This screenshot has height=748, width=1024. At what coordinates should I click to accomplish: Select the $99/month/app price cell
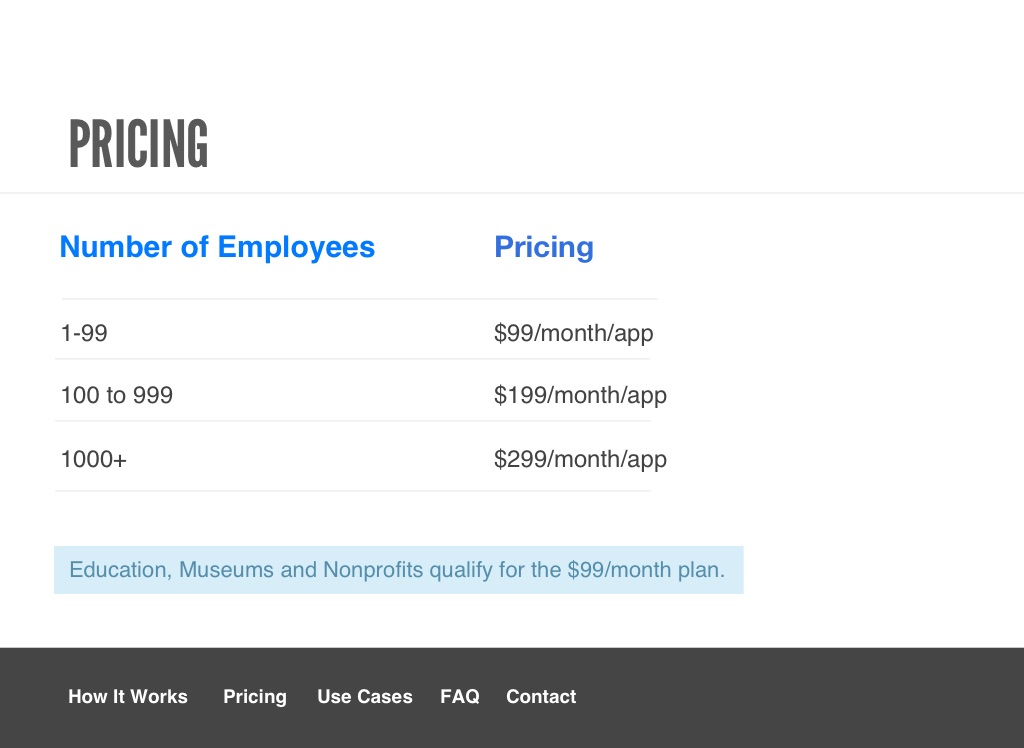coord(573,333)
